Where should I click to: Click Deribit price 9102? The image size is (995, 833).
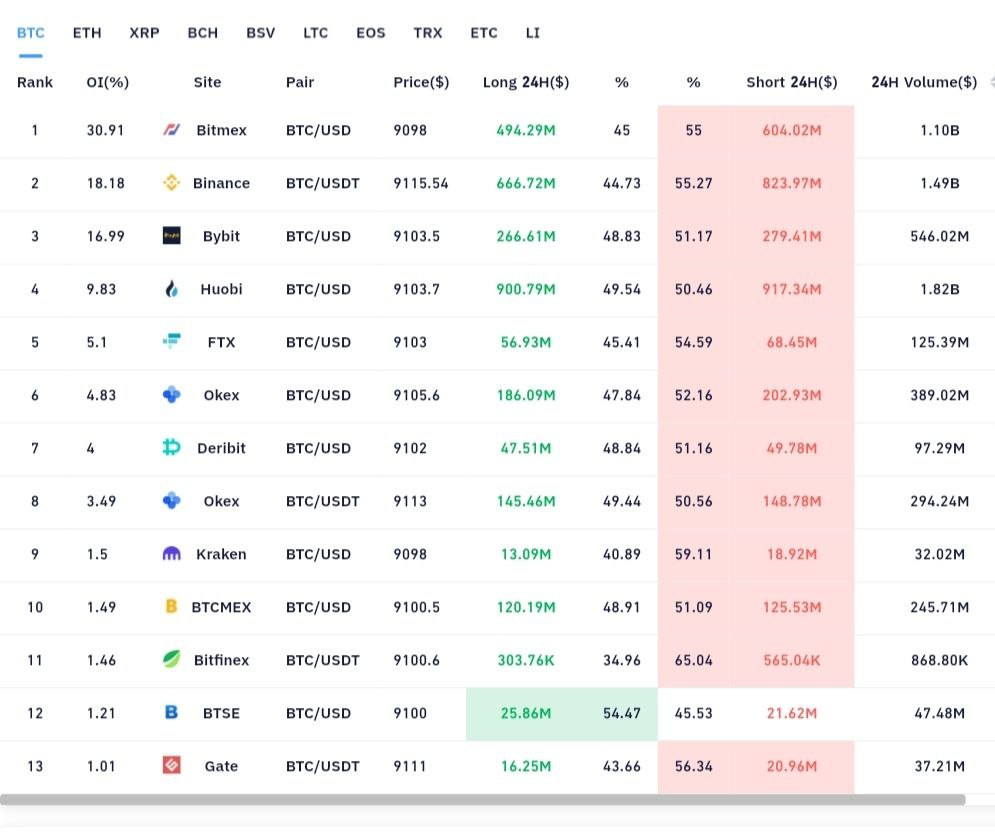pos(410,448)
